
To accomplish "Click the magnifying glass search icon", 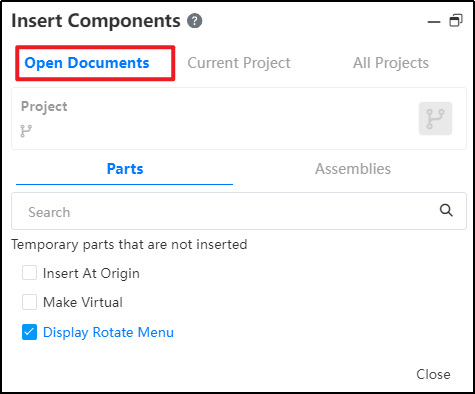I will 446,210.
